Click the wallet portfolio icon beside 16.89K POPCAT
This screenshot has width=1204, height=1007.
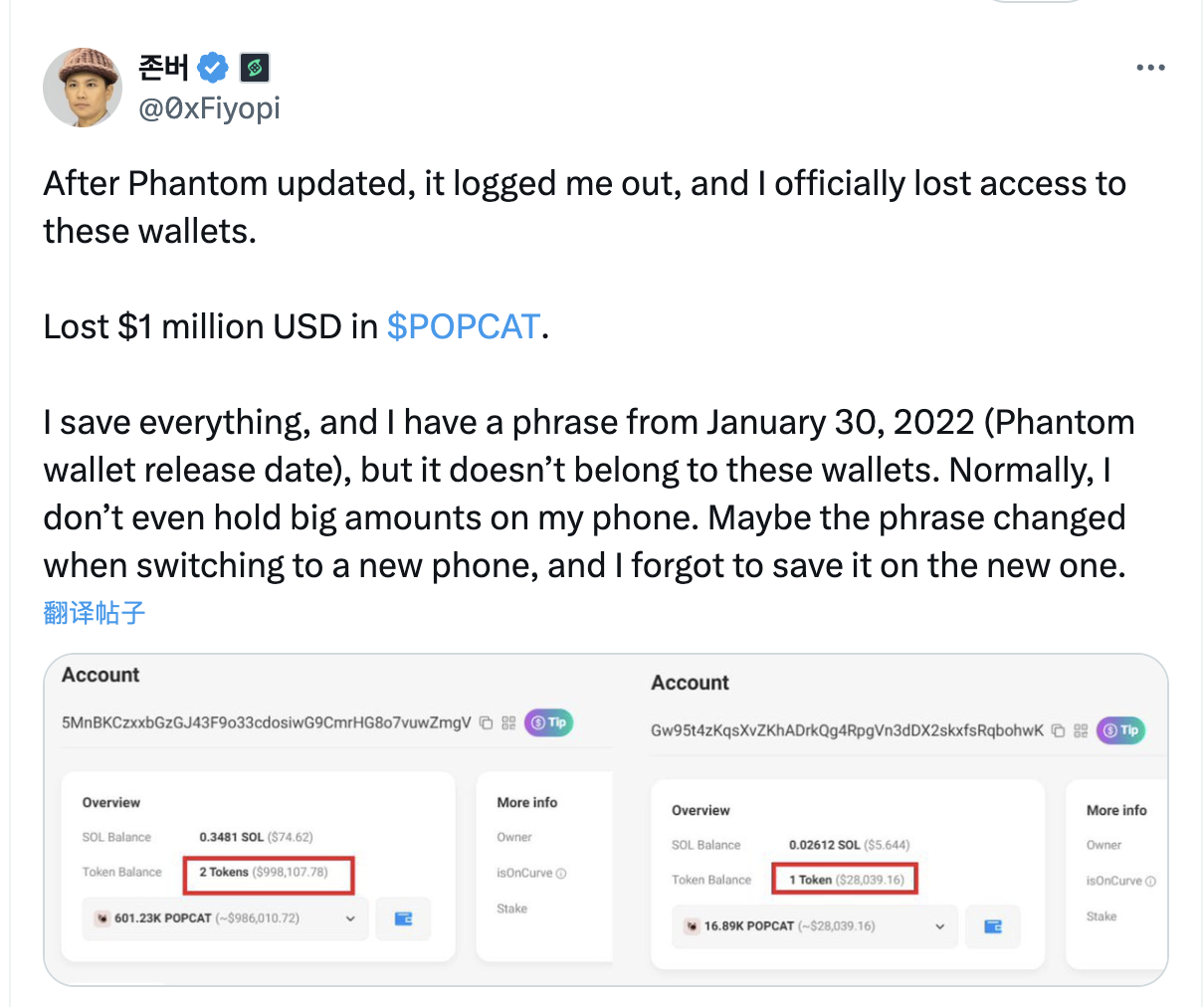[x=993, y=925]
